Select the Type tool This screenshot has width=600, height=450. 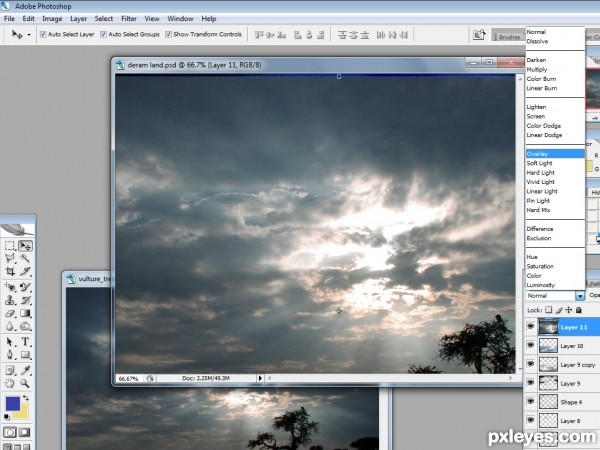click(x=25, y=342)
